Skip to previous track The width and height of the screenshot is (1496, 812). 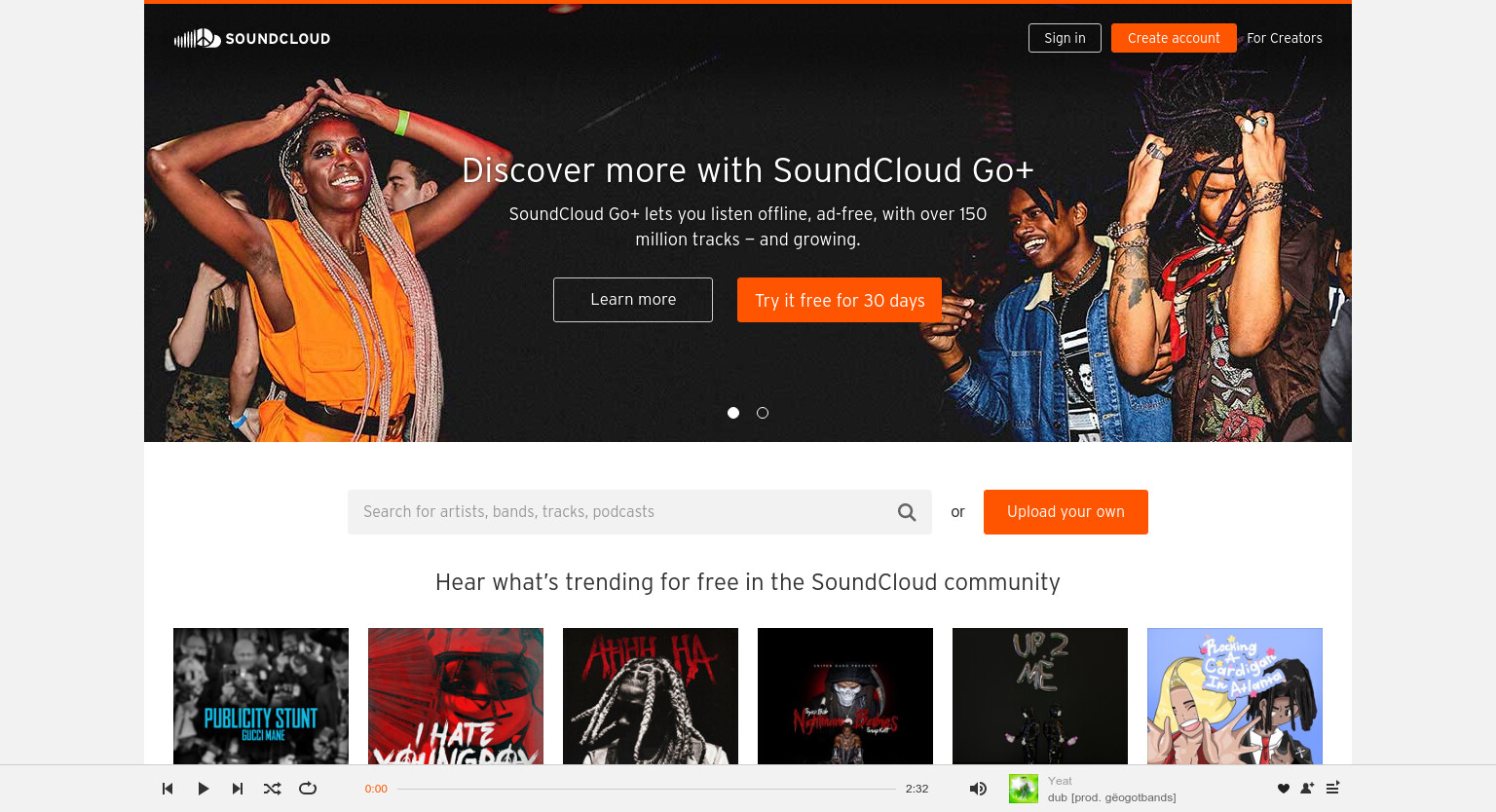(168, 789)
